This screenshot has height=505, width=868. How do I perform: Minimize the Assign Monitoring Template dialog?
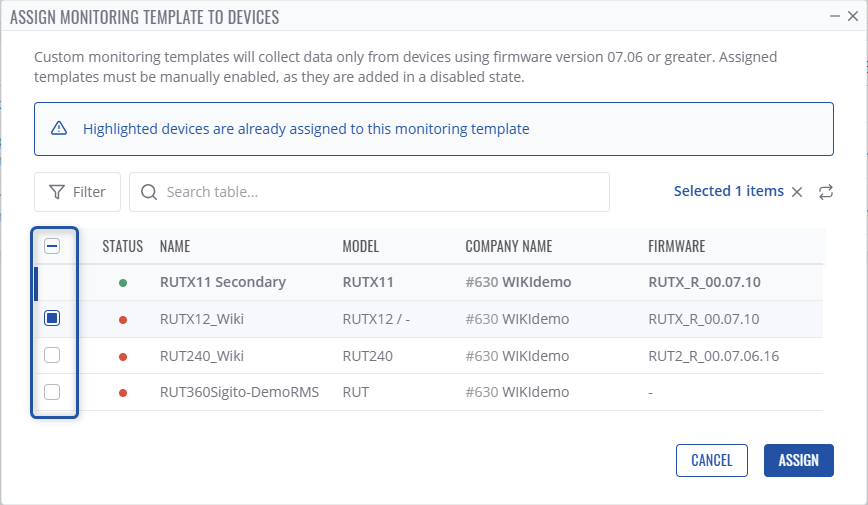[835, 17]
